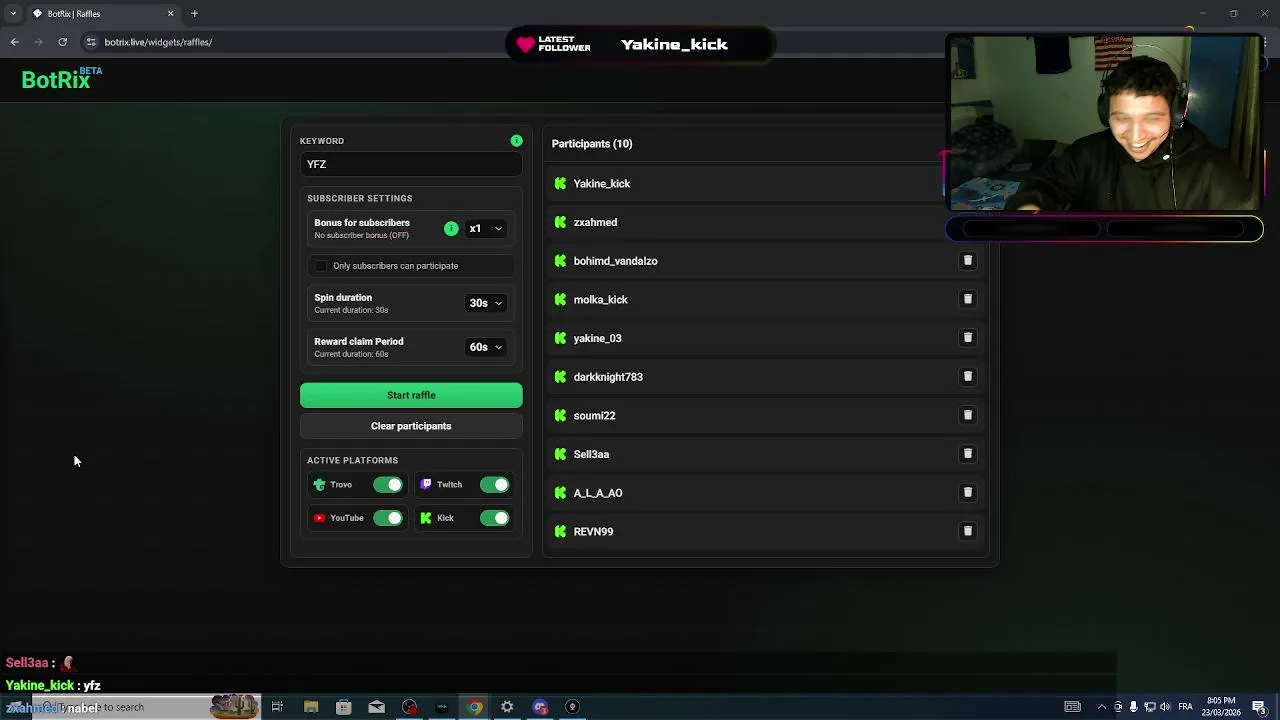Open the Mail app on the taskbar
This screenshot has width=1280, height=720.
click(x=376, y=707)
